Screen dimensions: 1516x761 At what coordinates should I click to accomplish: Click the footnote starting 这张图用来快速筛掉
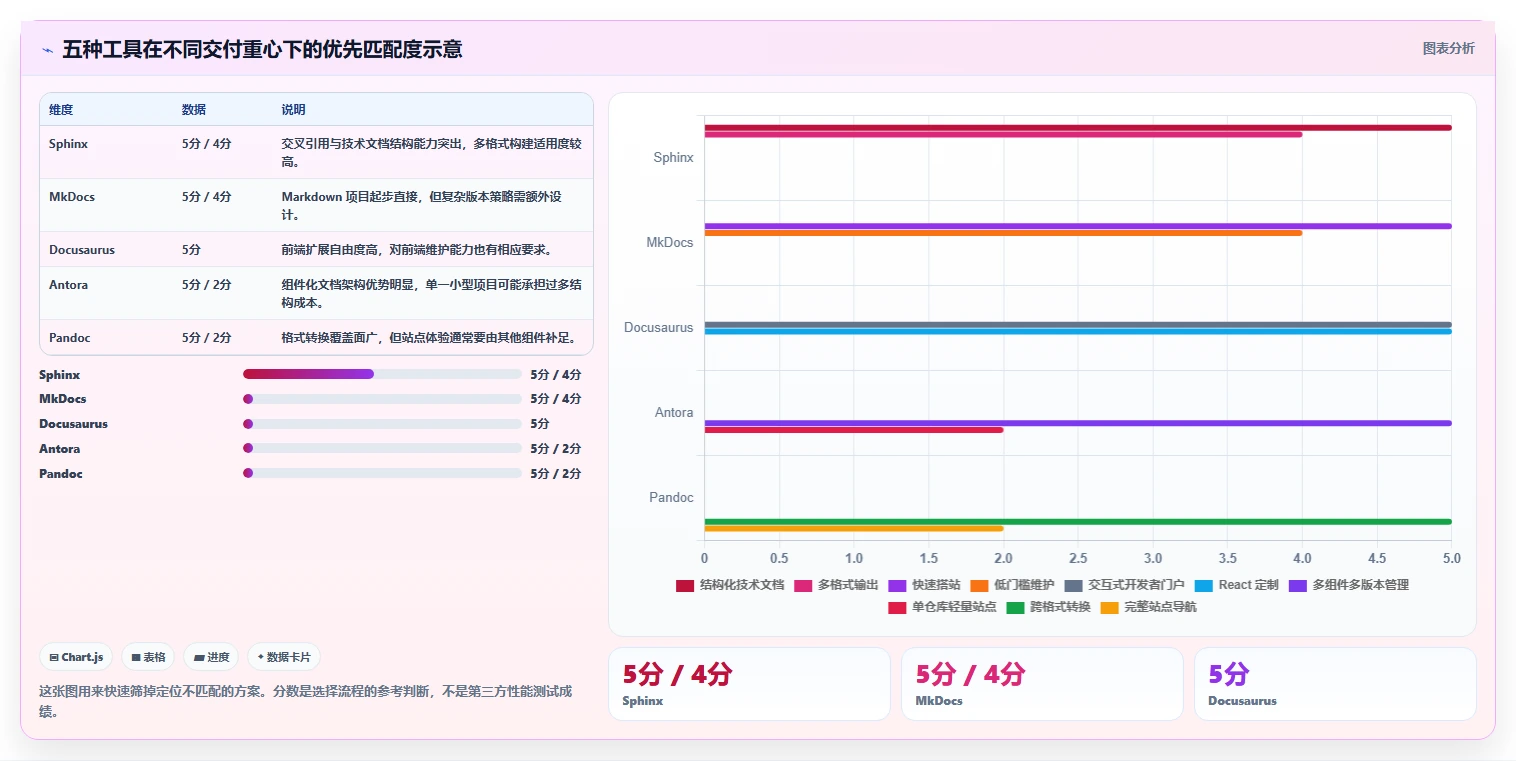tap(305, 701)
